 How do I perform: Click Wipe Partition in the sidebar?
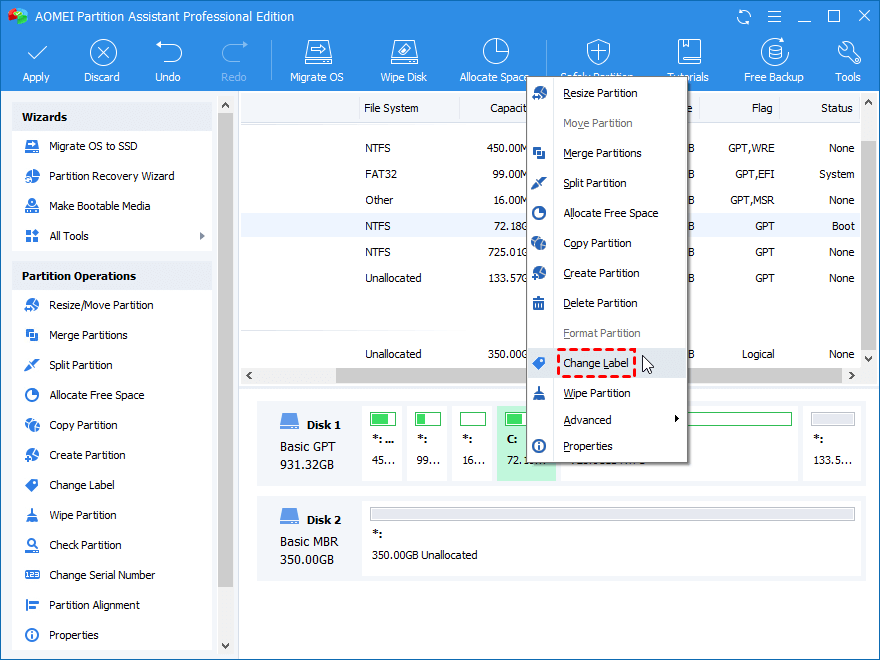pos(82,515)
